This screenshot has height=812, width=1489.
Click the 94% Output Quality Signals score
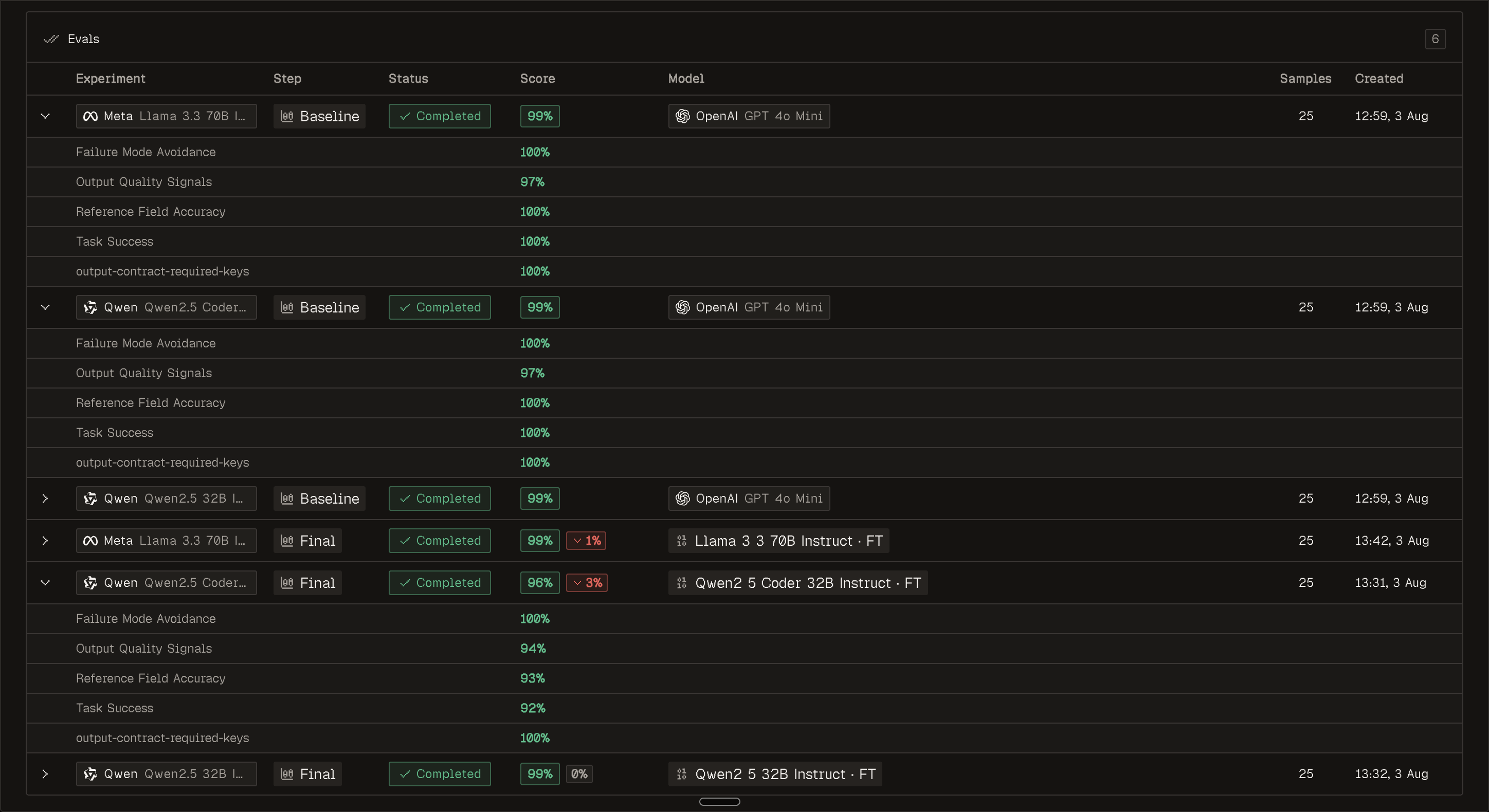click(x=532, y=649)
